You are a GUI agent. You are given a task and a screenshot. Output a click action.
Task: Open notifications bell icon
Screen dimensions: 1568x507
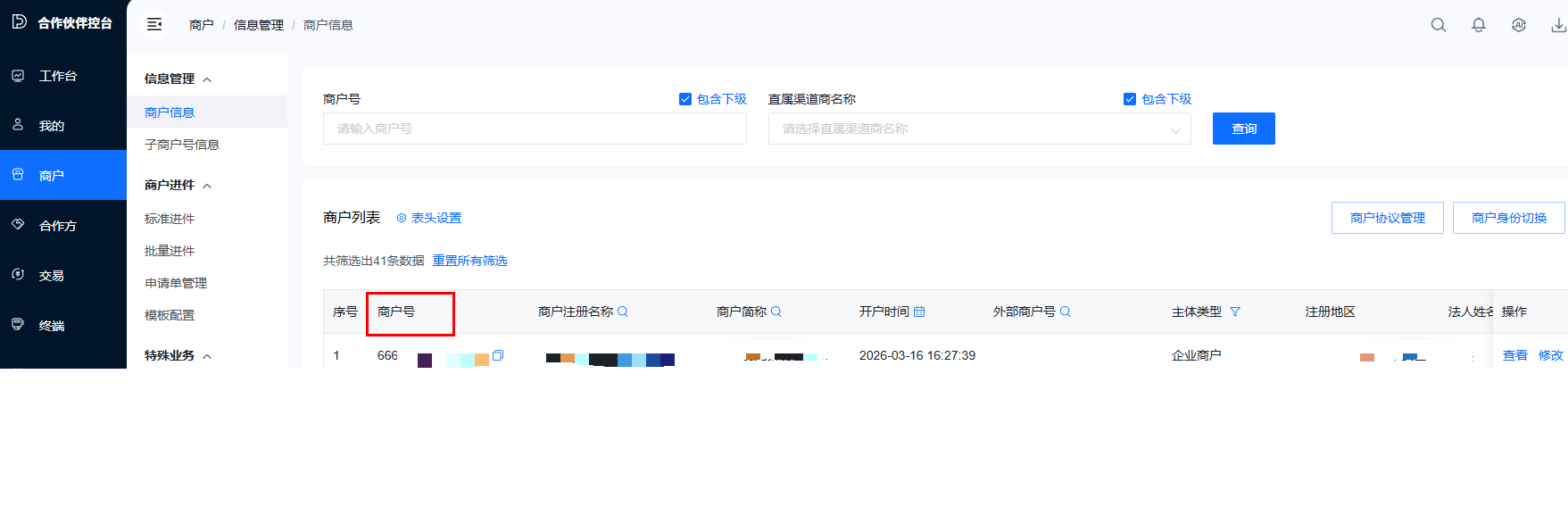point(1478,25)
